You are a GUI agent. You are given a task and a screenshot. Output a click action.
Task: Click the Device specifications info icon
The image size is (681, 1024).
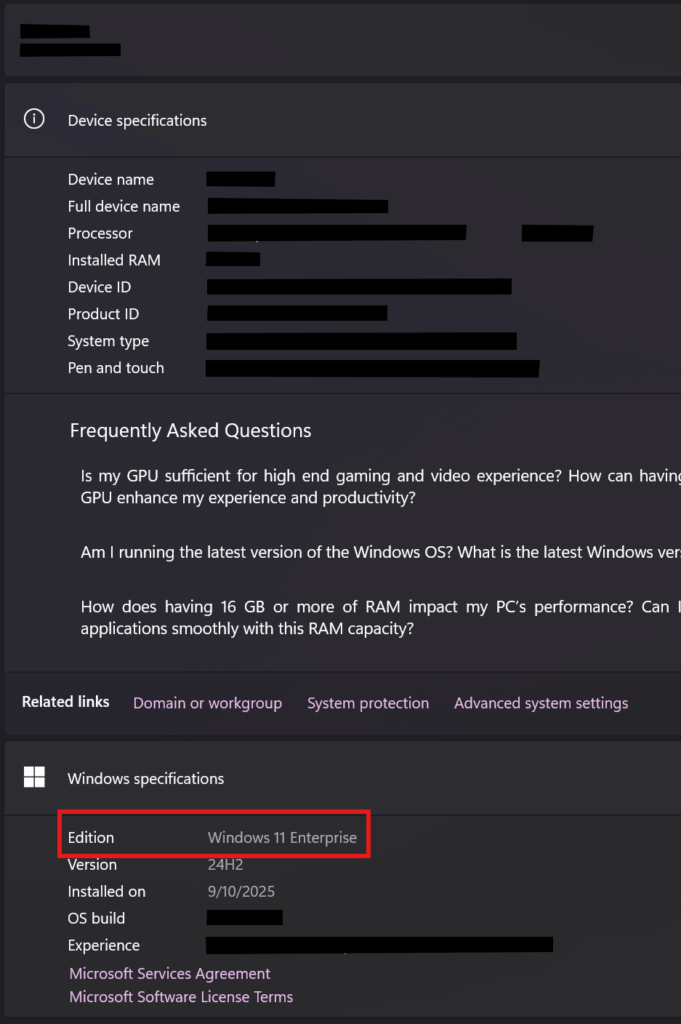[x=34, y=119]
